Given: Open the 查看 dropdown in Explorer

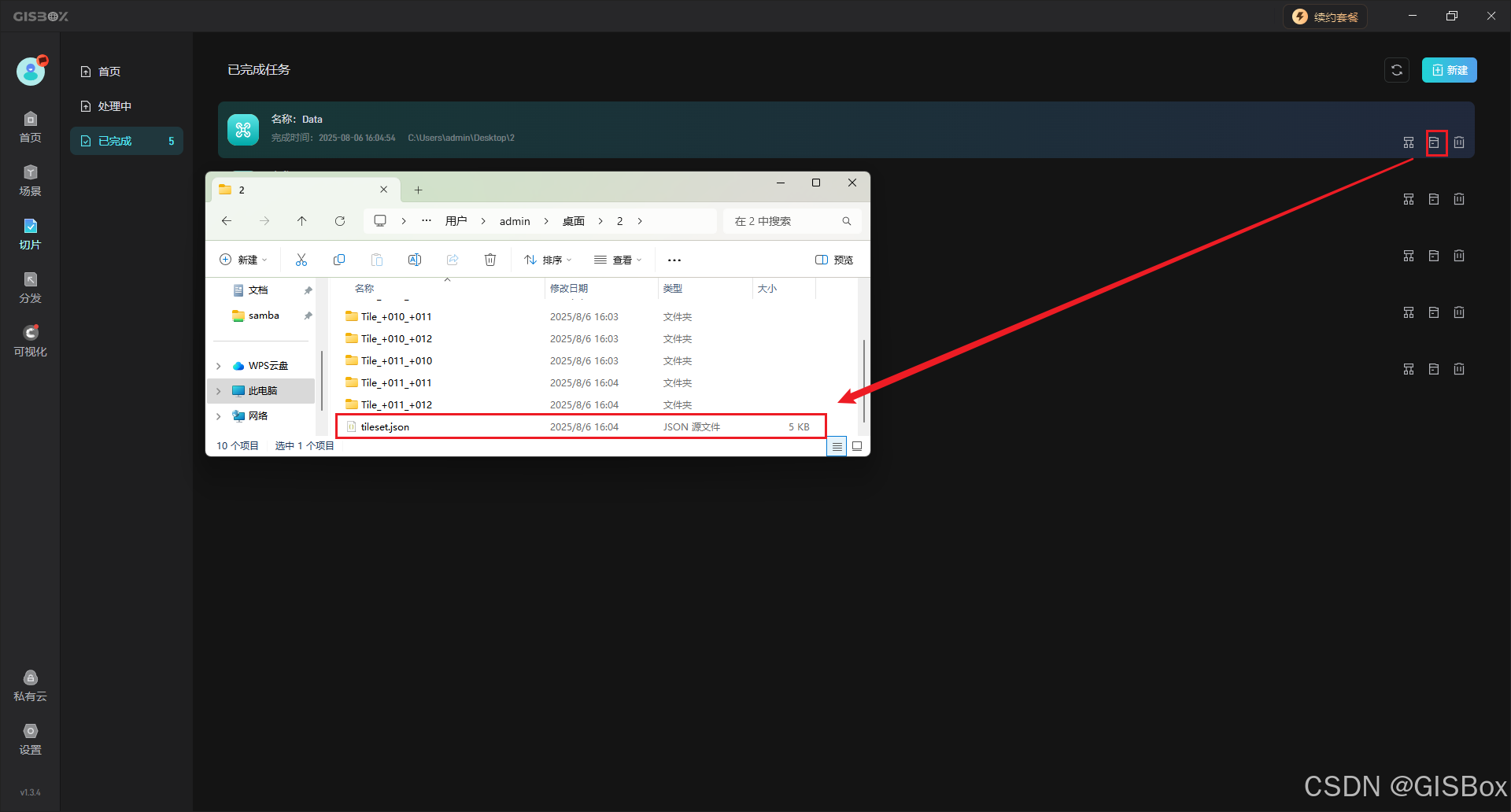Looking at the screenshot, I should click(x=618, y=260).
